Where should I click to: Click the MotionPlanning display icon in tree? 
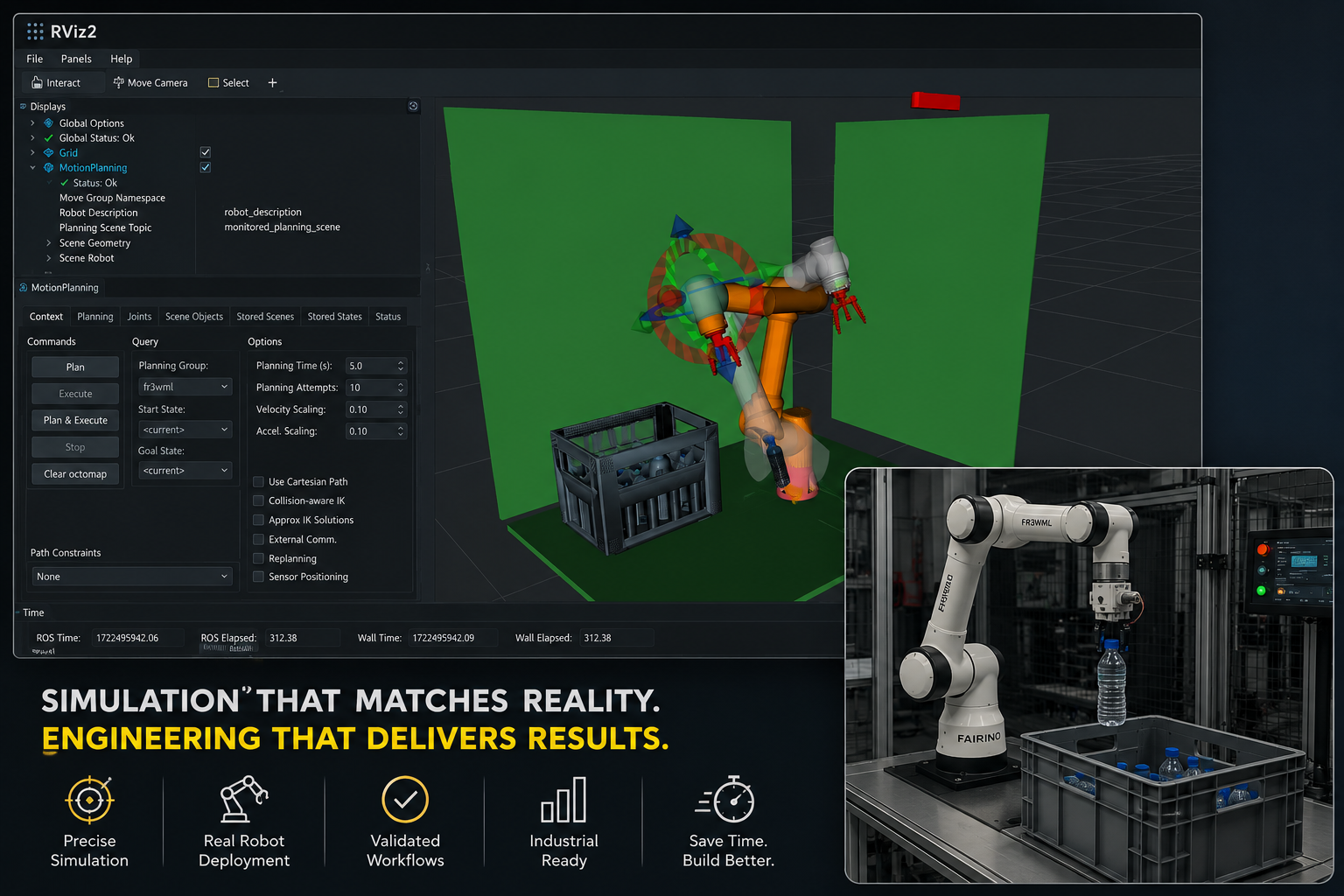click(x=49, y=168)
